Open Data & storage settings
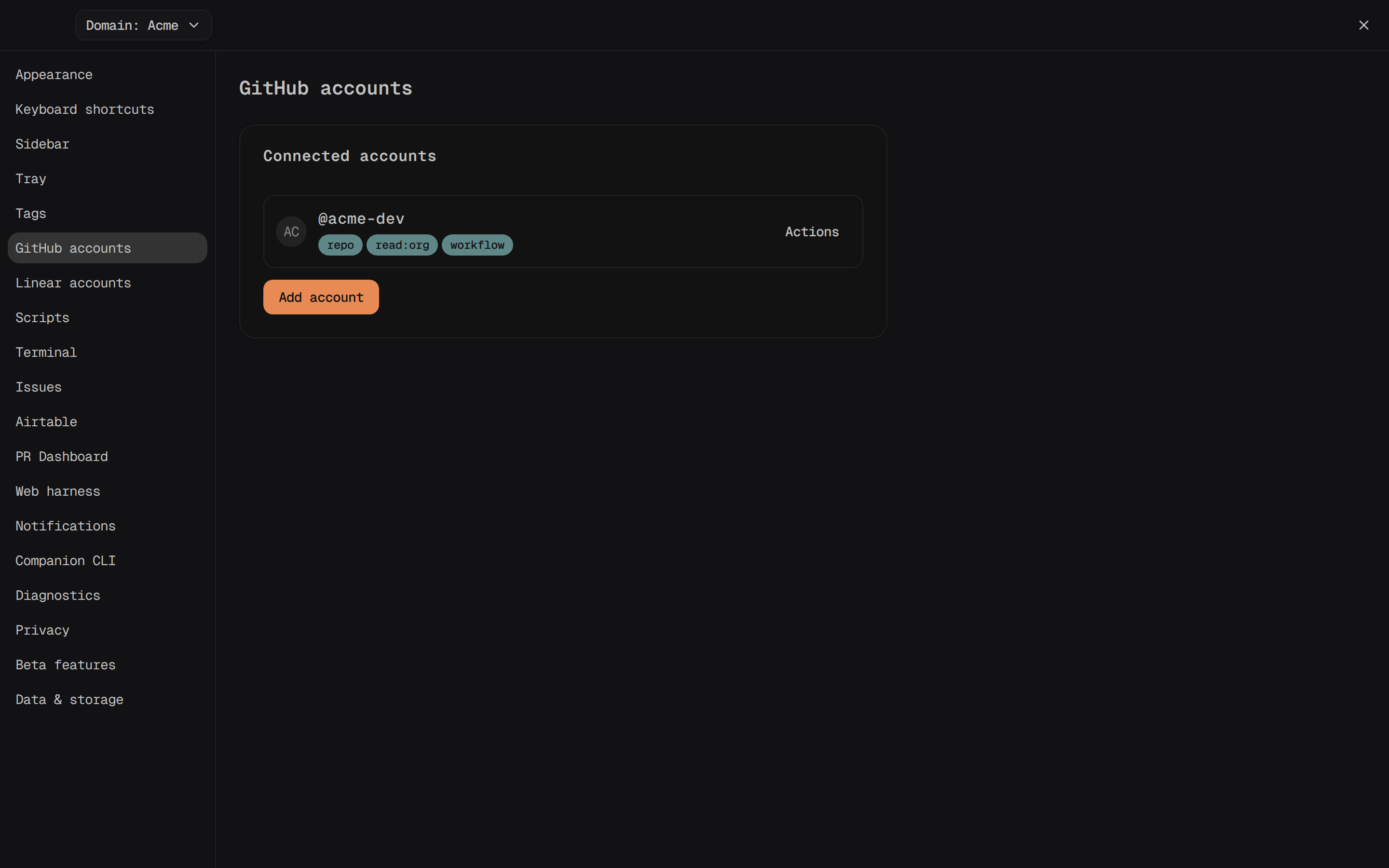1389x868 pixels. pos(108,700)
